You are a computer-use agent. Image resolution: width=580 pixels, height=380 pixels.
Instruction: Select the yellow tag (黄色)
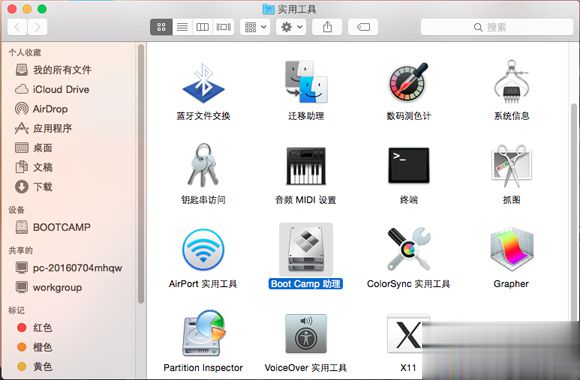[x=34, y=366]
